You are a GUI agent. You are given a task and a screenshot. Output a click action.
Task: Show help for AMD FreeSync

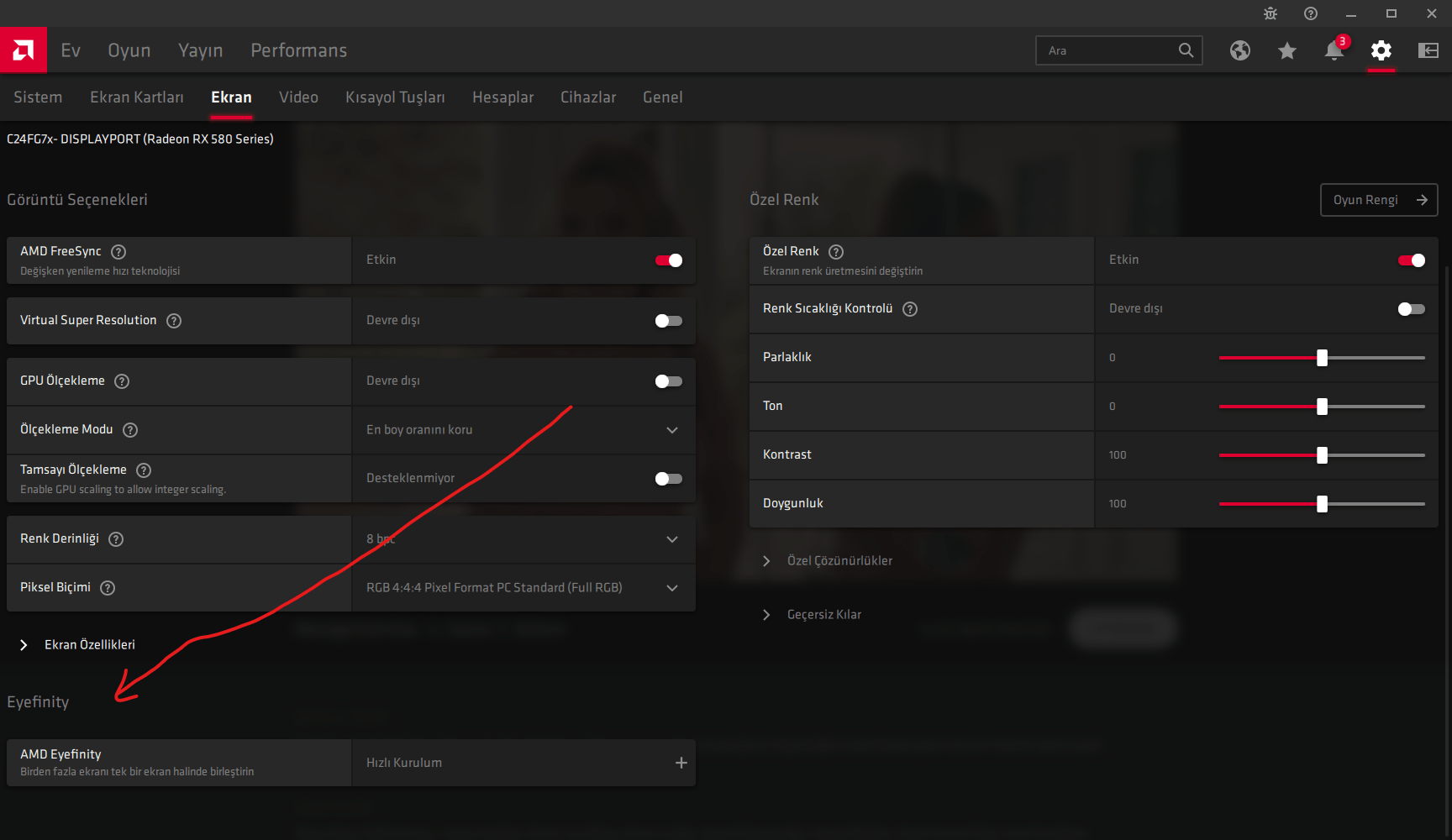pos(118,251)
